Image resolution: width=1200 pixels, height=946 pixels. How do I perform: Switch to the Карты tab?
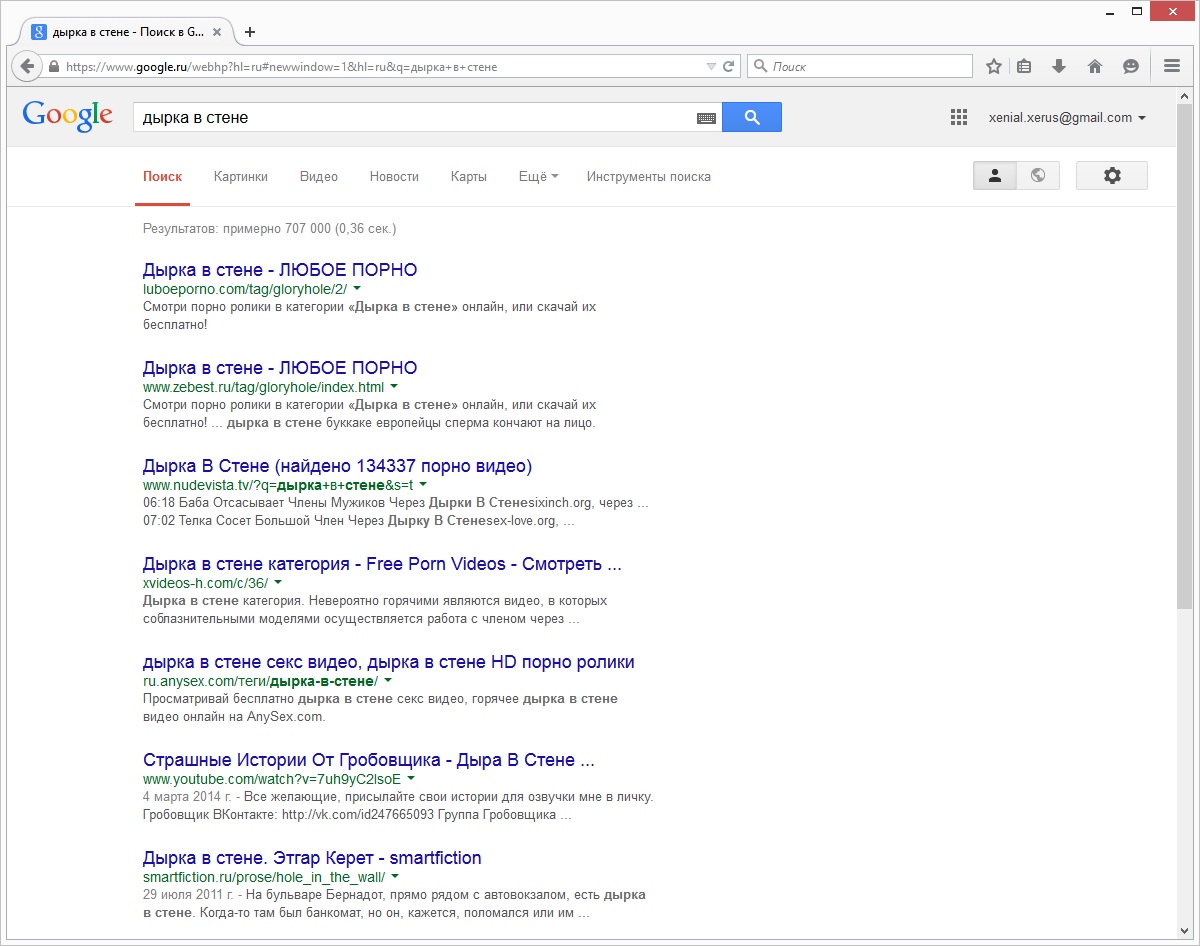coord(469,177)
